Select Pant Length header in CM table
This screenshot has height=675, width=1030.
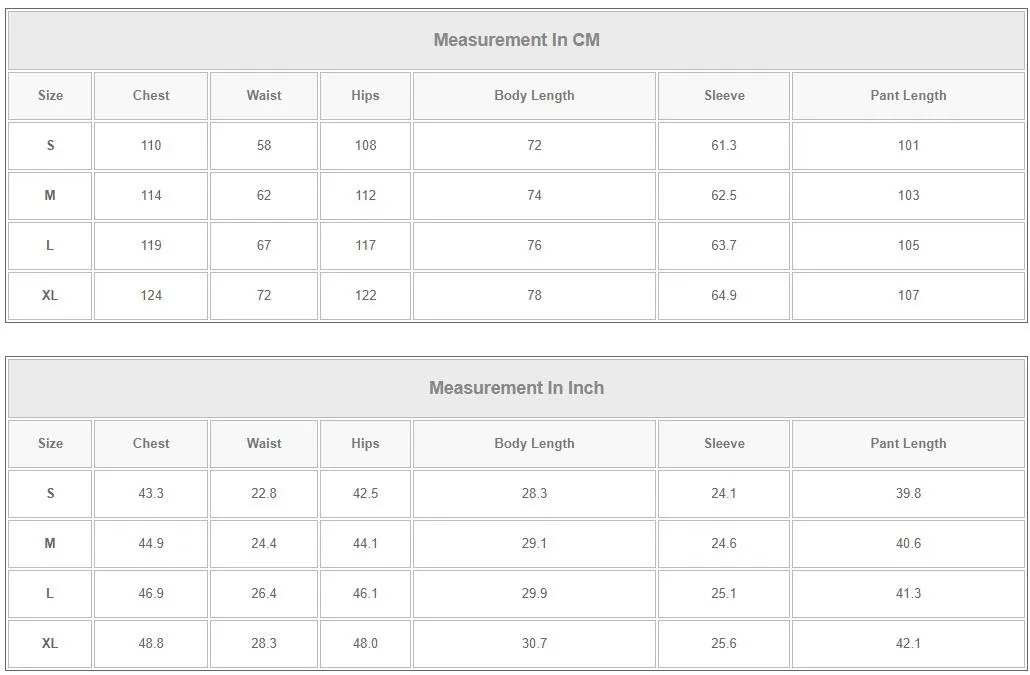tap(908, 96)
